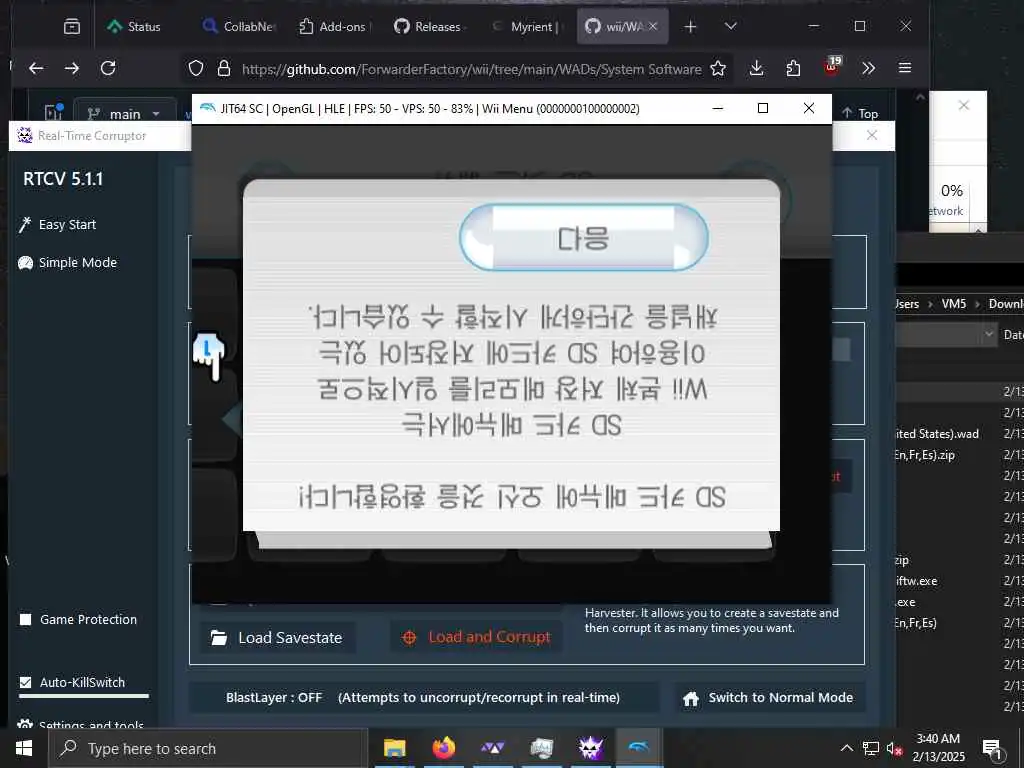Viewport: 1024px width, 768px height.
Task: Select the En,Fr,Es).zip file in Explorer
Action: coord(924,455)
